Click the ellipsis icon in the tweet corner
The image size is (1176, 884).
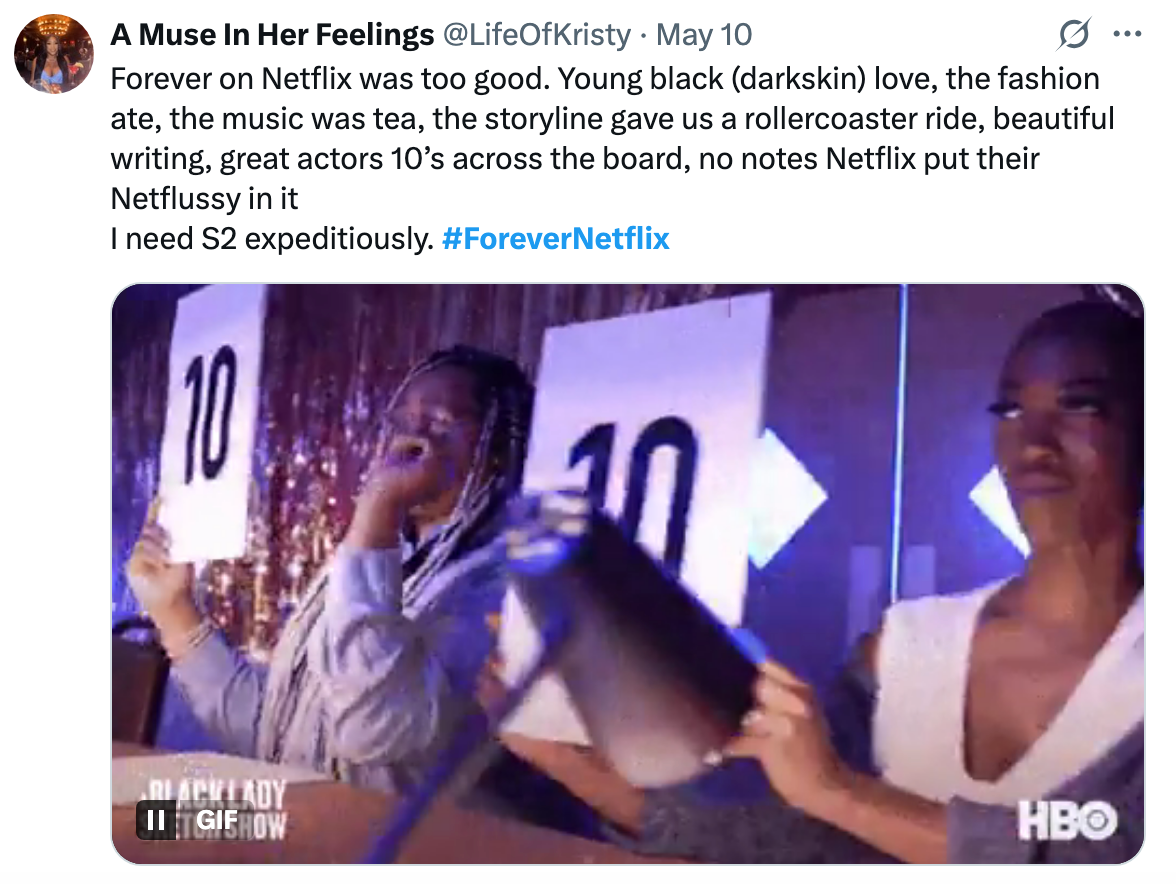(1128, 33)
